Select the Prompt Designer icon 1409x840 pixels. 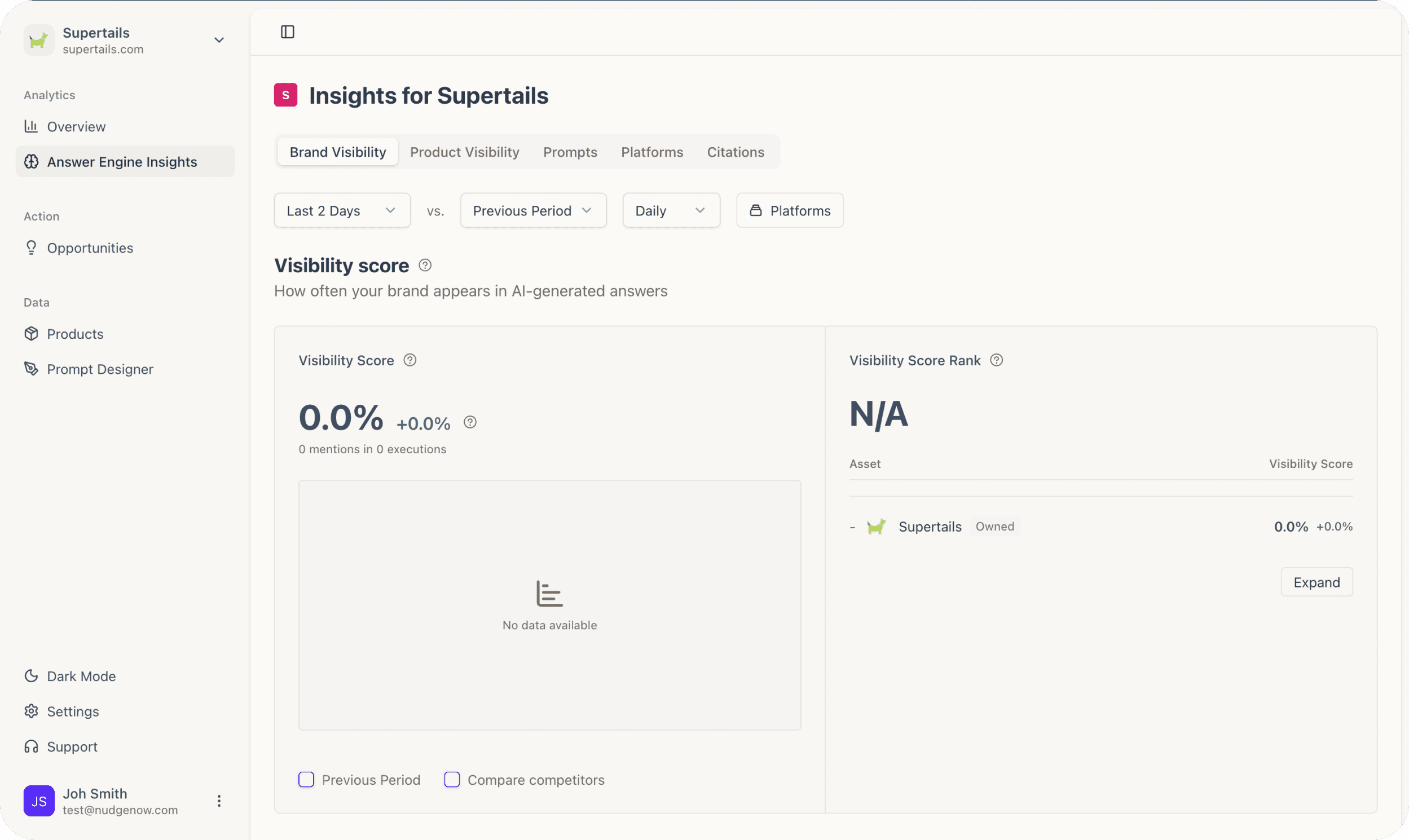pos(32,369)
